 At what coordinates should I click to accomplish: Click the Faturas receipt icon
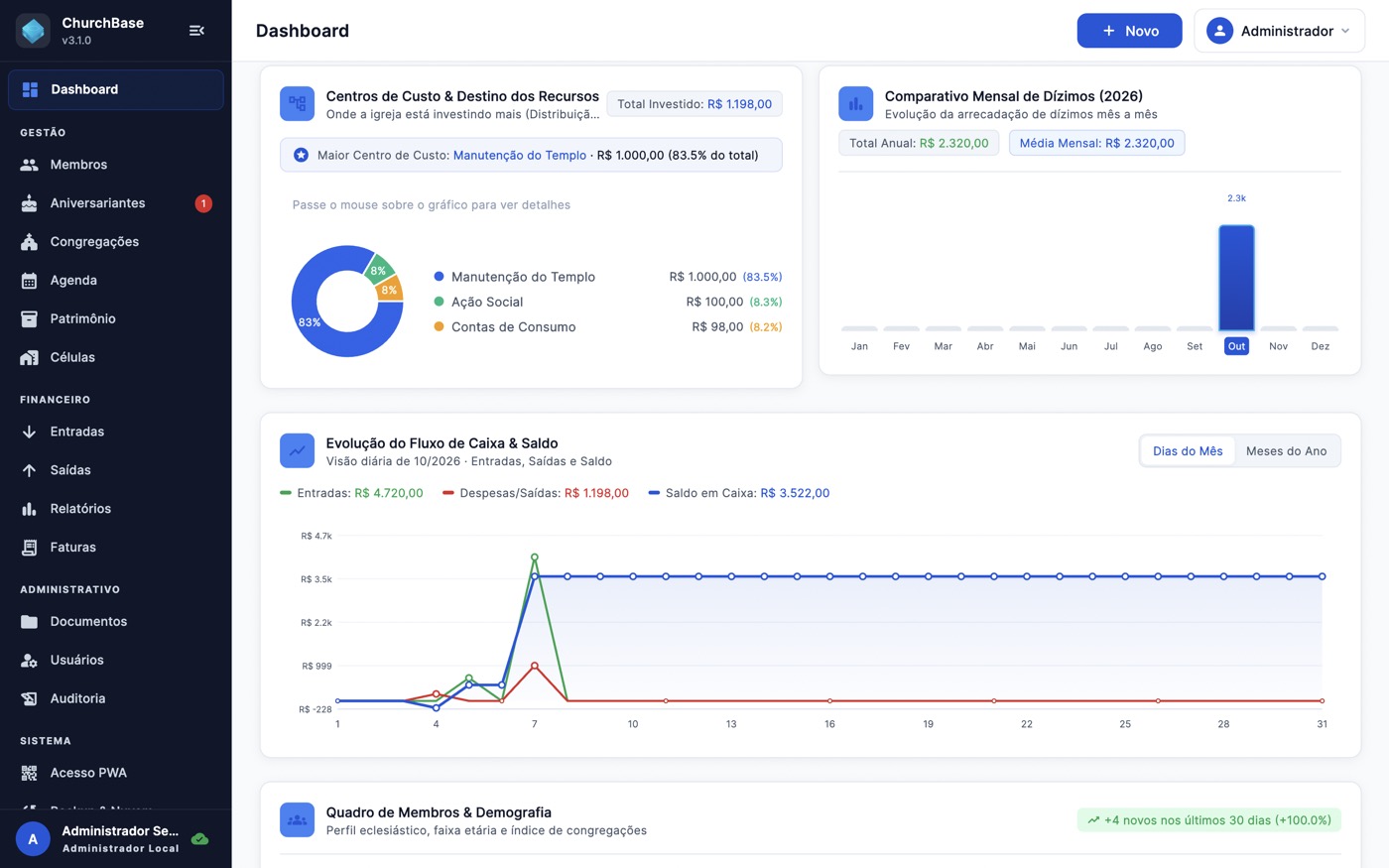30,548
